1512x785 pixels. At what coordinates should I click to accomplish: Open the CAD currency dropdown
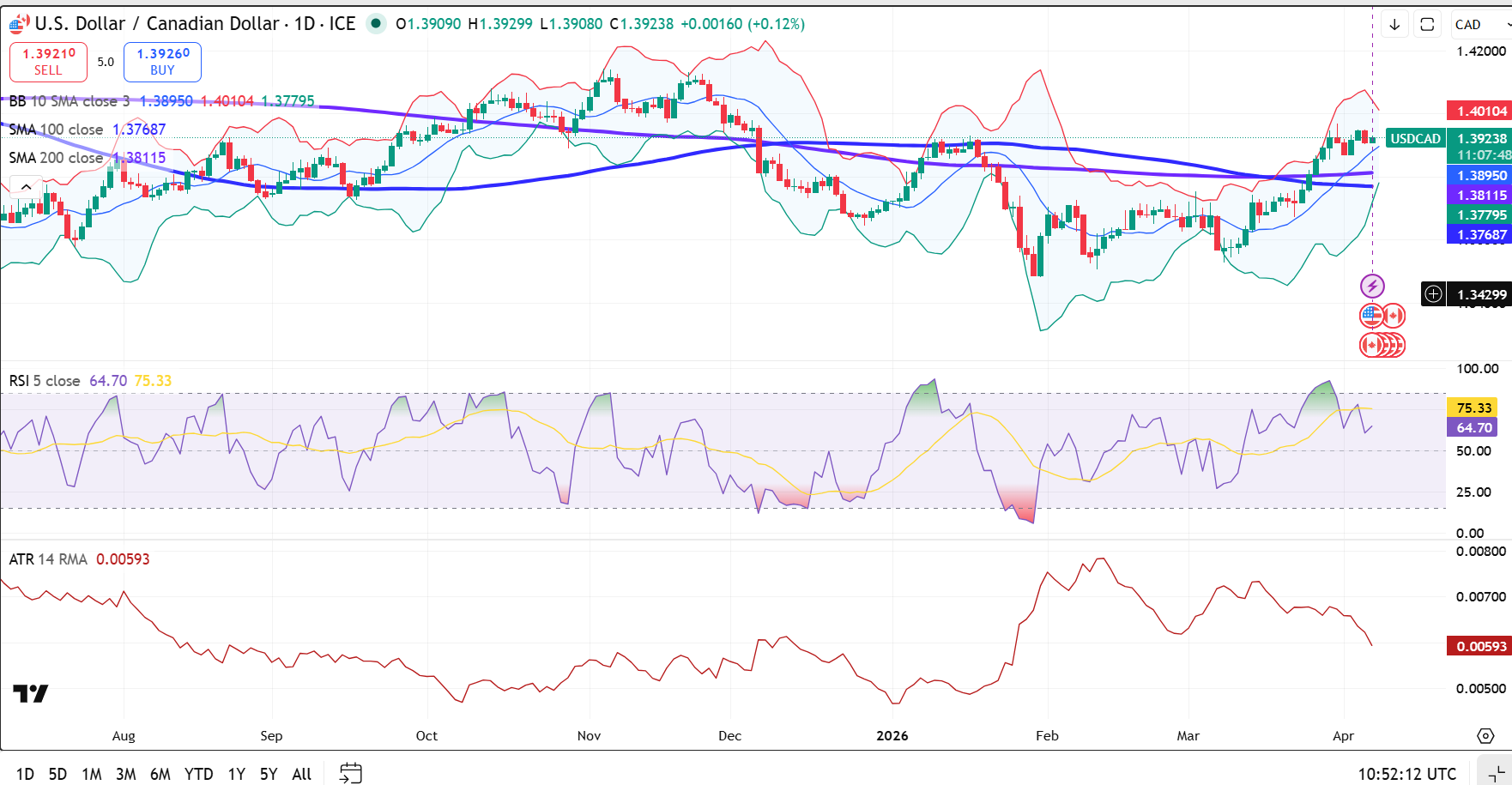tap(1480, 24)
